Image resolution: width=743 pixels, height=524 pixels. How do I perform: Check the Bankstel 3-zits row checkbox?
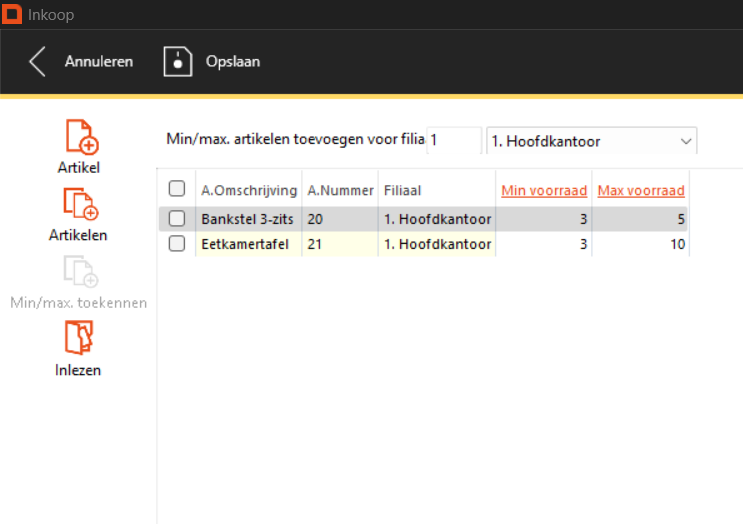coord(177,218)
